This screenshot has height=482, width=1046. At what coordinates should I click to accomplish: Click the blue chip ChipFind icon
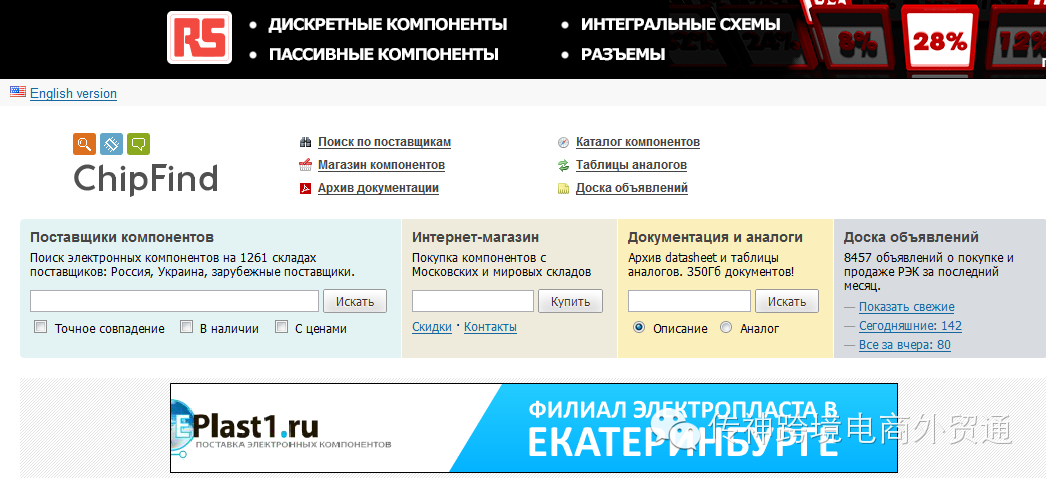pyautogui.click(x=111, y=144)
